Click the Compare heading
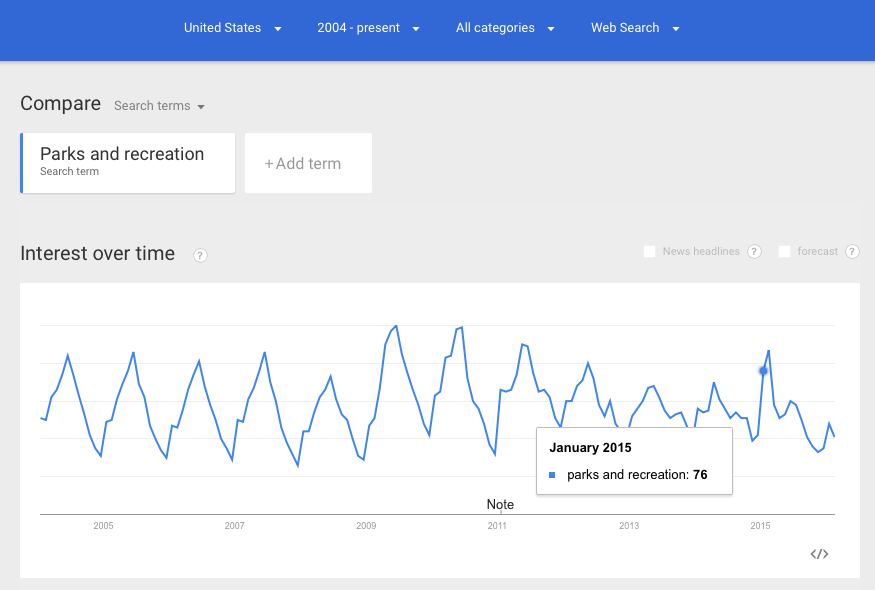The height and width of the screenshot is (590, 875). pyautogui.click(x=60, y=104)
